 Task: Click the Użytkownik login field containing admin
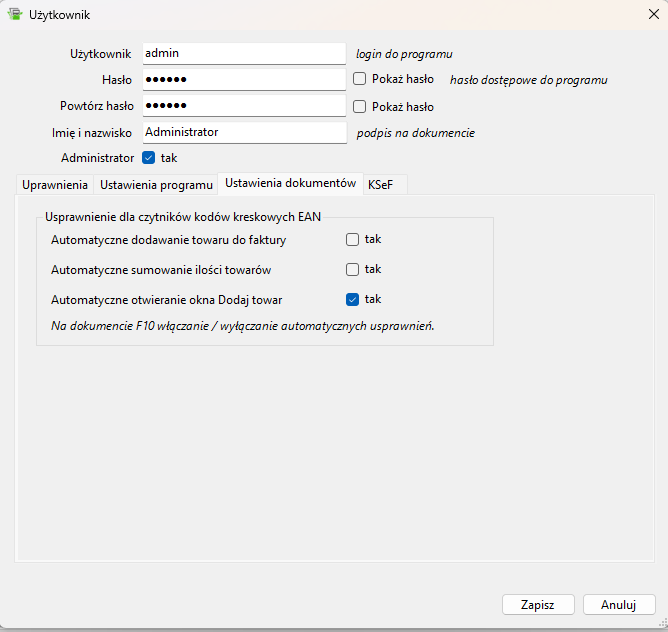(x=244, y=53)
